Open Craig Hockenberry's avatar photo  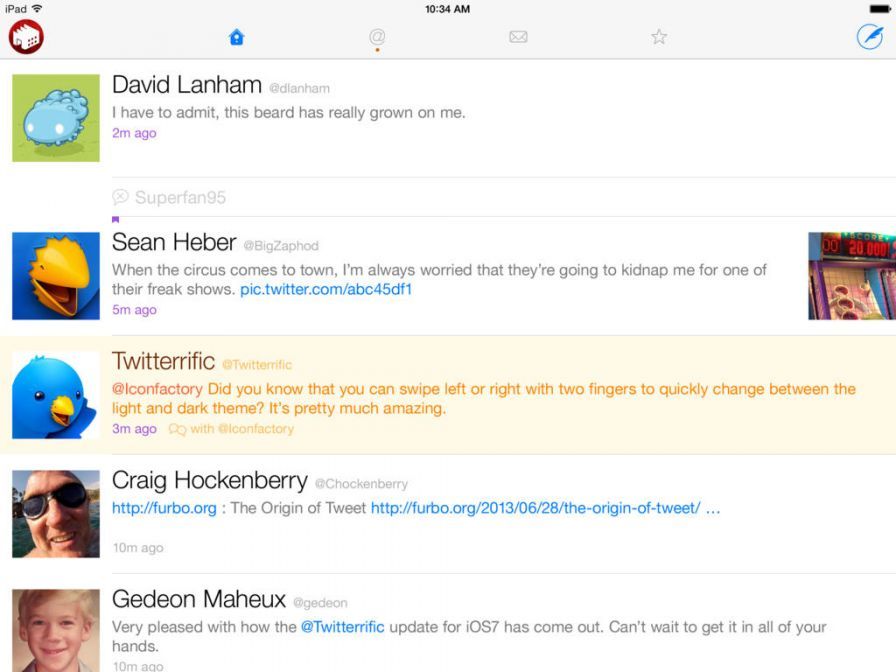(55, 513)
